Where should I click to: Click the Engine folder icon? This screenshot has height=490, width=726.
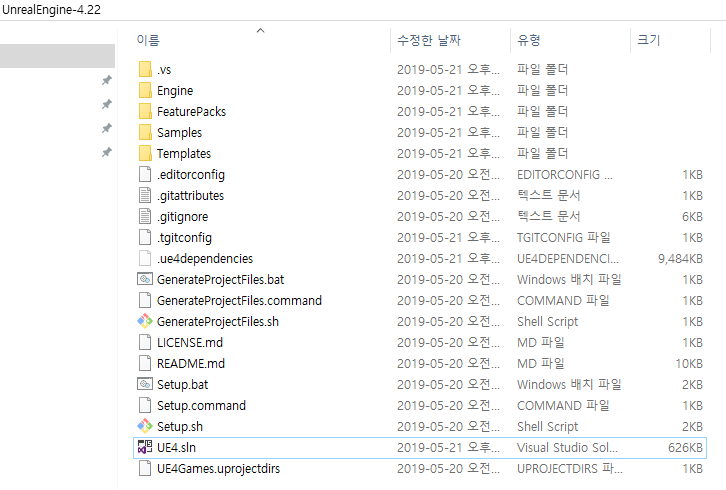(145, 90)
